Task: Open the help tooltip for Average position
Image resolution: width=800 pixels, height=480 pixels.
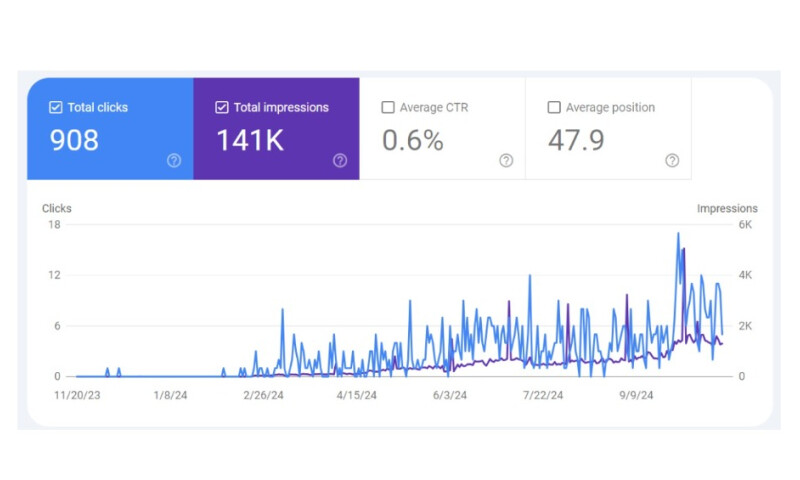Action: (672, 160)
